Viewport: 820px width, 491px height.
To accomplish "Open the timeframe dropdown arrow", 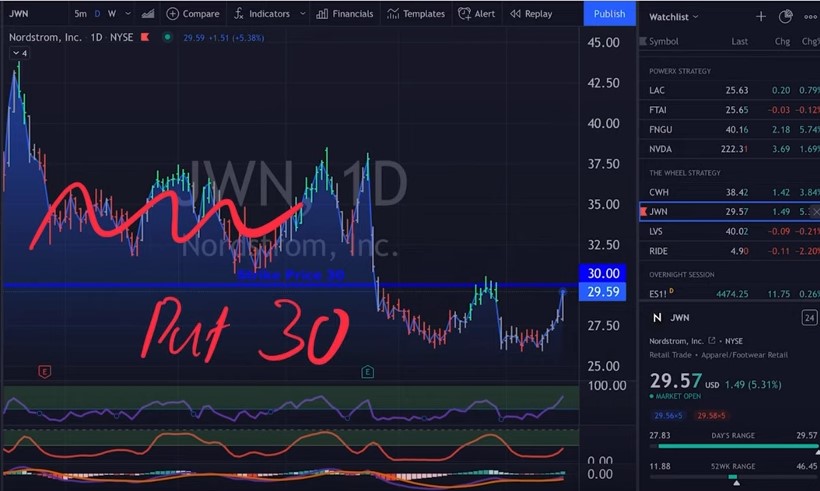I will pyautogui.click(x=128, y=14).
